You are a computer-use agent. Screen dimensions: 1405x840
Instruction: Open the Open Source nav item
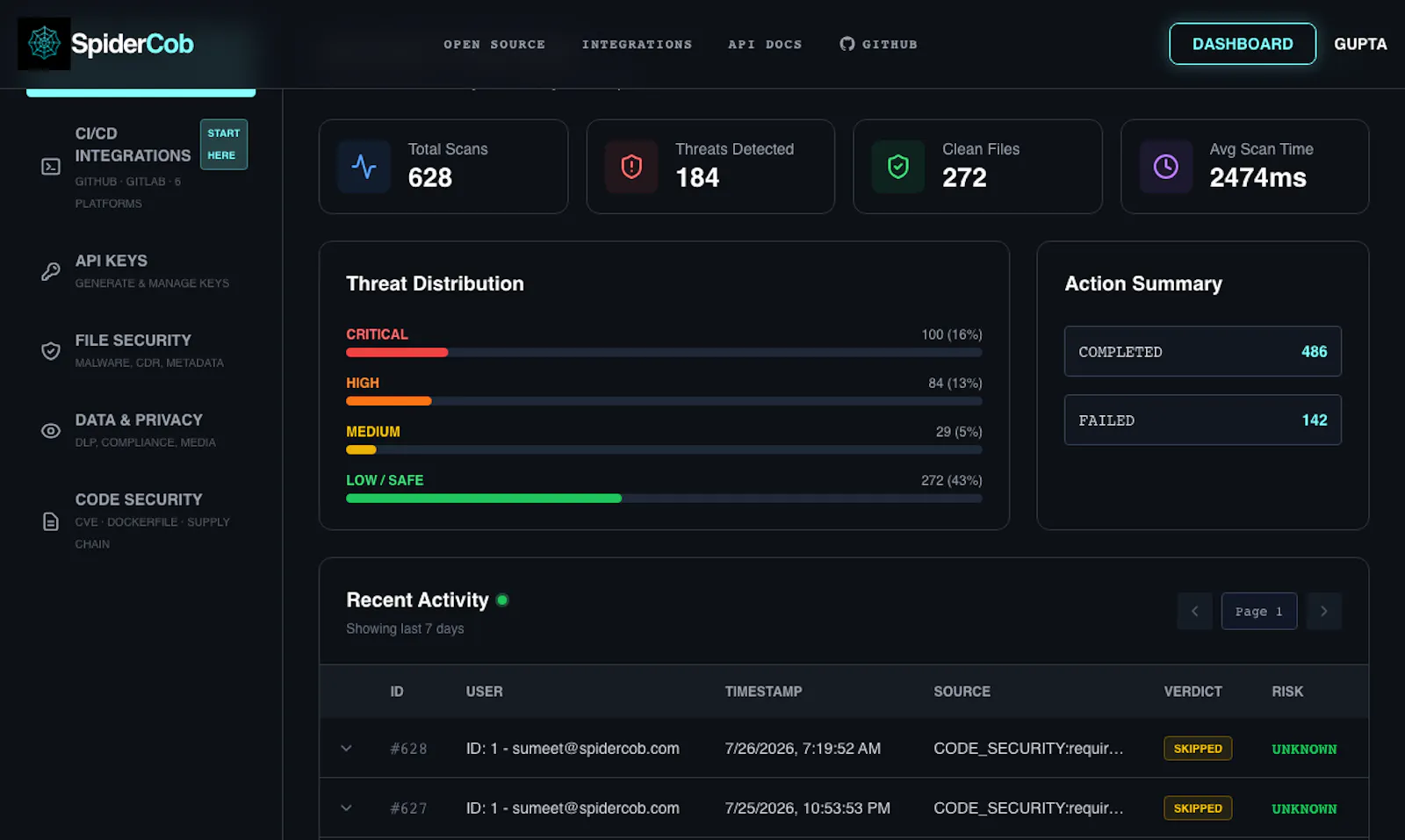[x=494, y=45]
